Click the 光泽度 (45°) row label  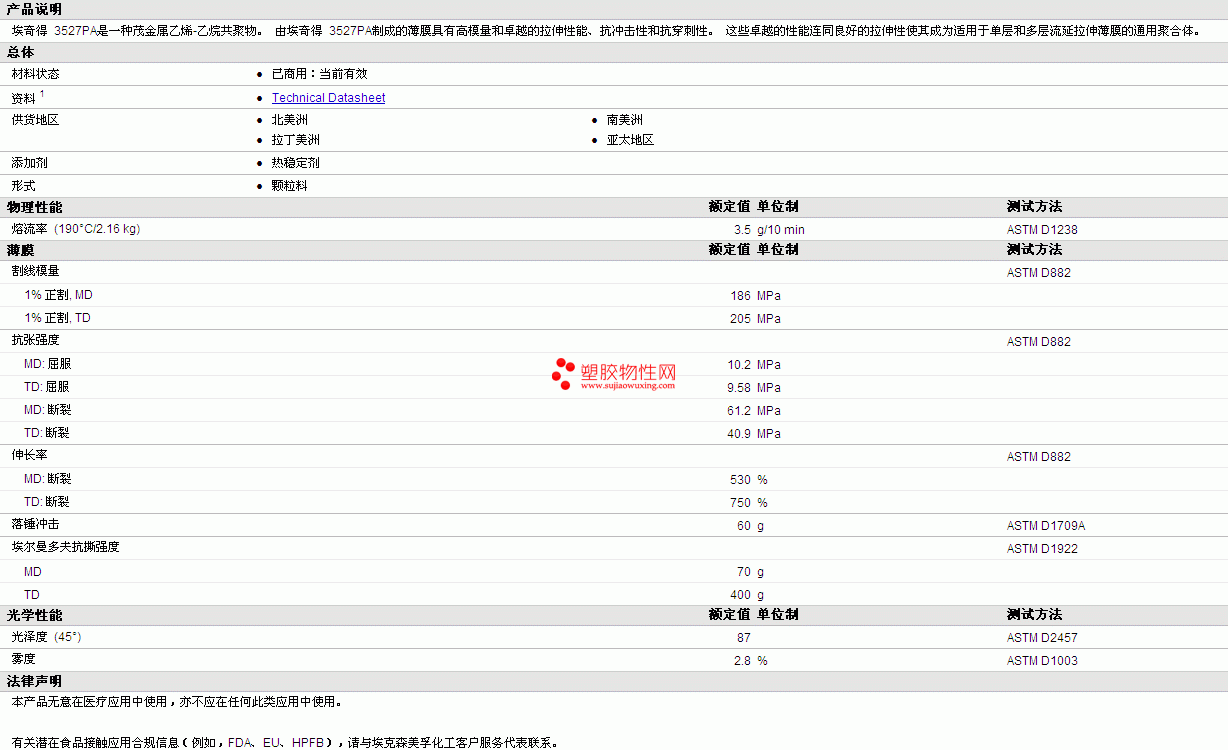tap(46, 637)
